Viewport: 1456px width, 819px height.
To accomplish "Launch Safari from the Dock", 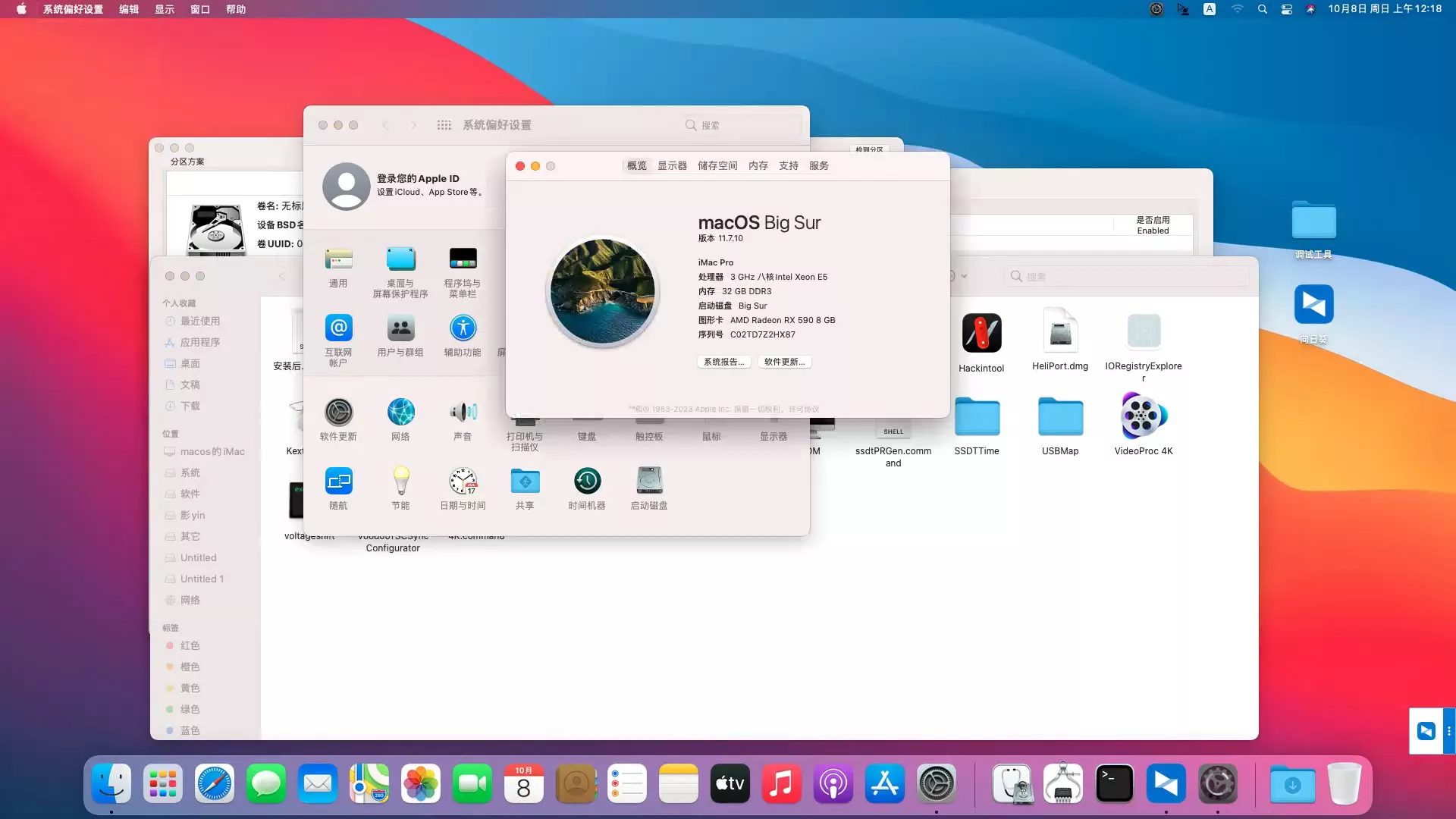I will [x=215, y=783].
